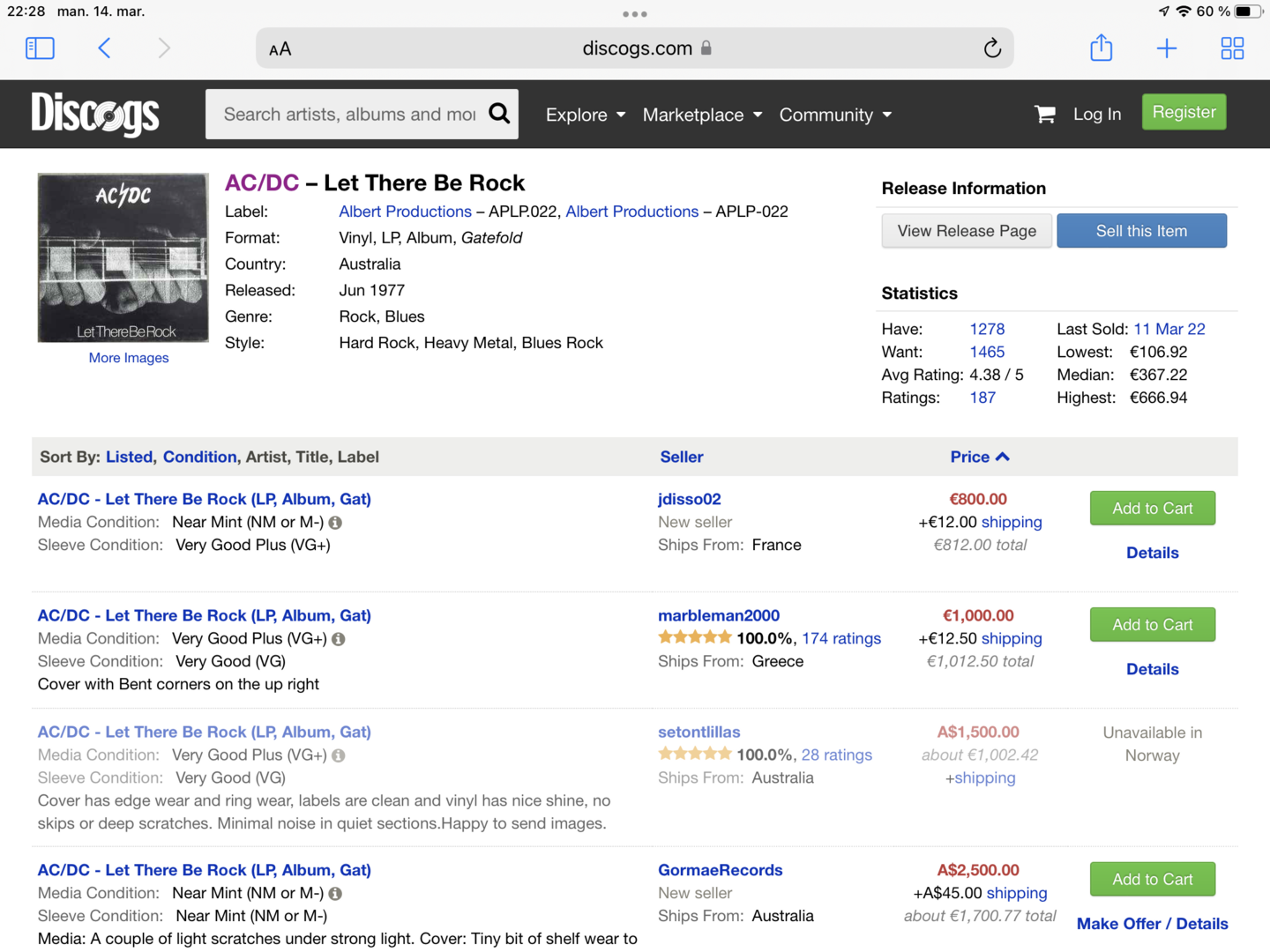This screenshot has height=952, width=1270.
Task: Click info icon beside jdisso02 media condition
Action: 335,523
